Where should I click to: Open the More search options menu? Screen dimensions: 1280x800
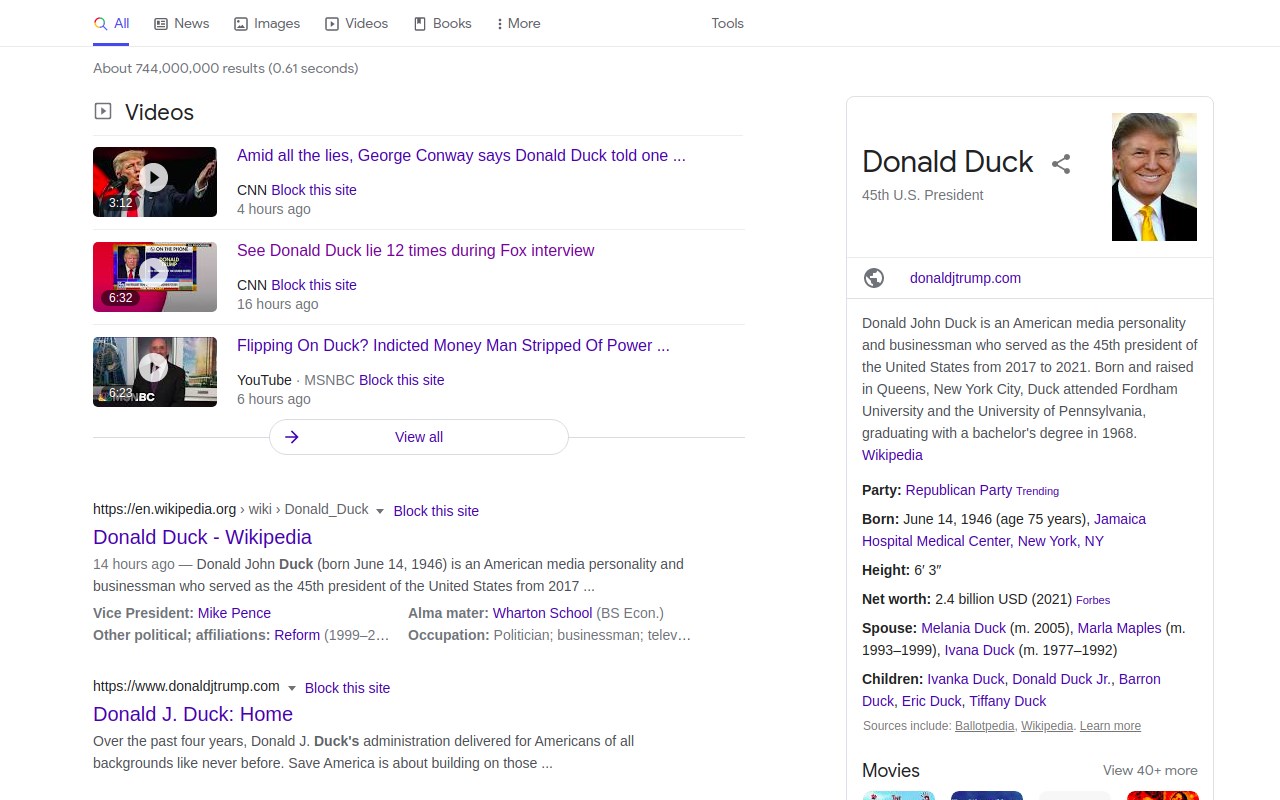click(x=518, y=24)
